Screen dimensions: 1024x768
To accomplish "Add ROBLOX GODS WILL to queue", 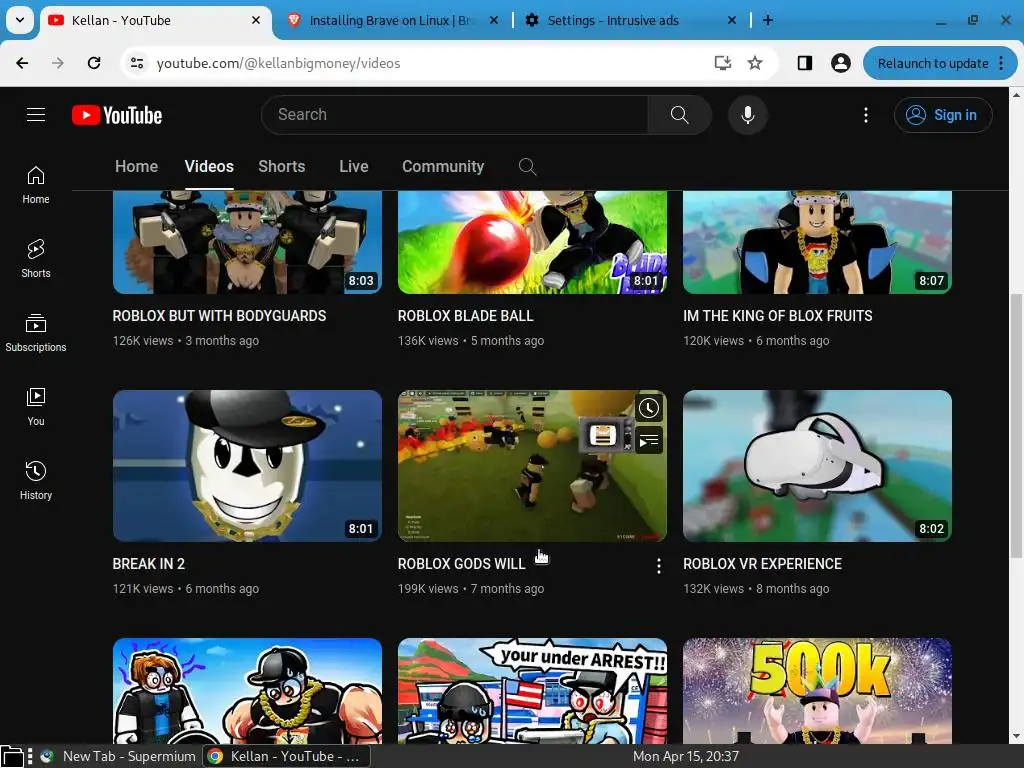I will tap(648, 441).
